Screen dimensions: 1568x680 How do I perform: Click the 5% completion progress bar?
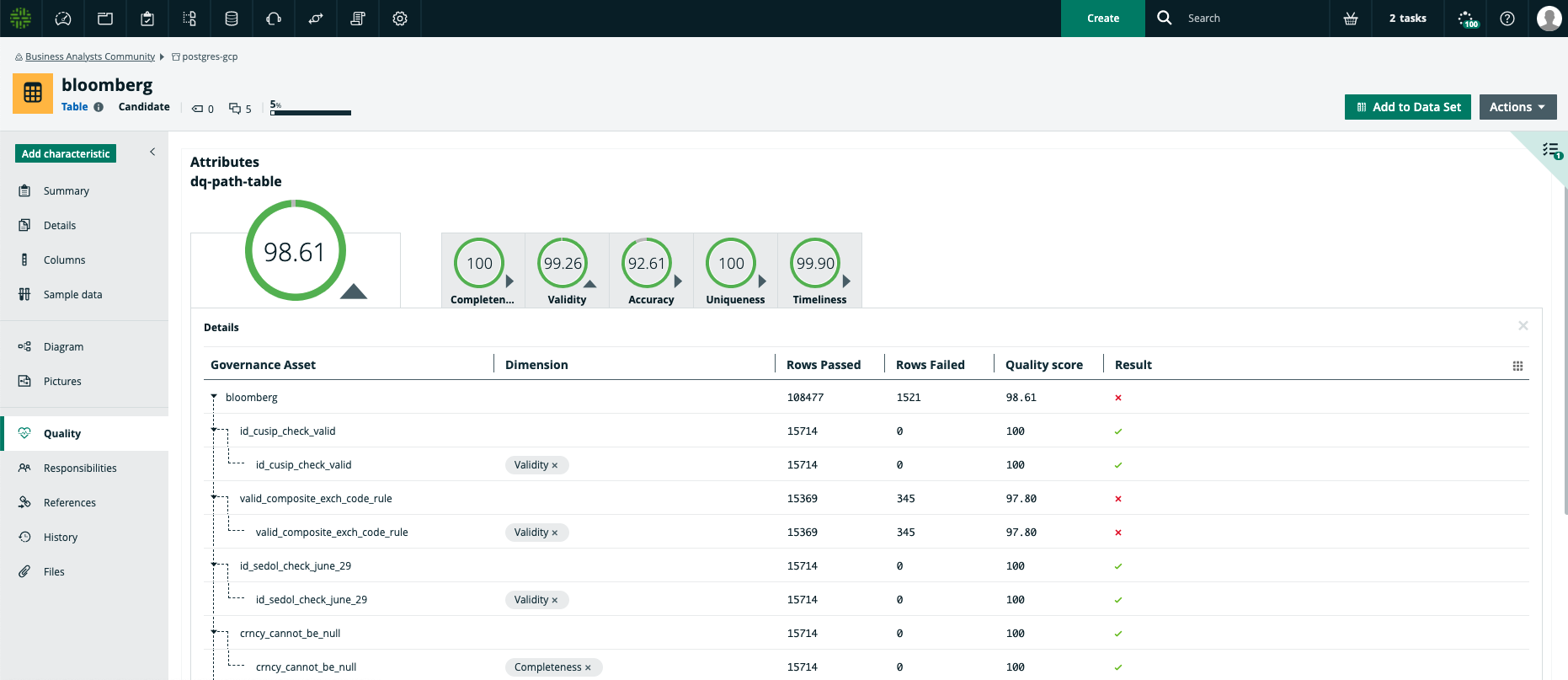[311, 112]
